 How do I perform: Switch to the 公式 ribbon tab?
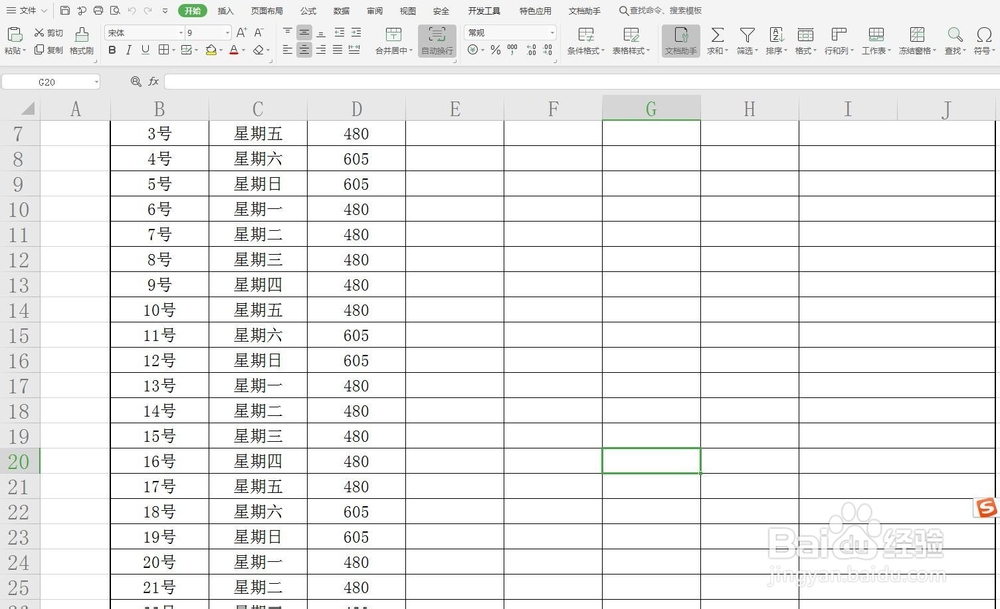(307, 10)
